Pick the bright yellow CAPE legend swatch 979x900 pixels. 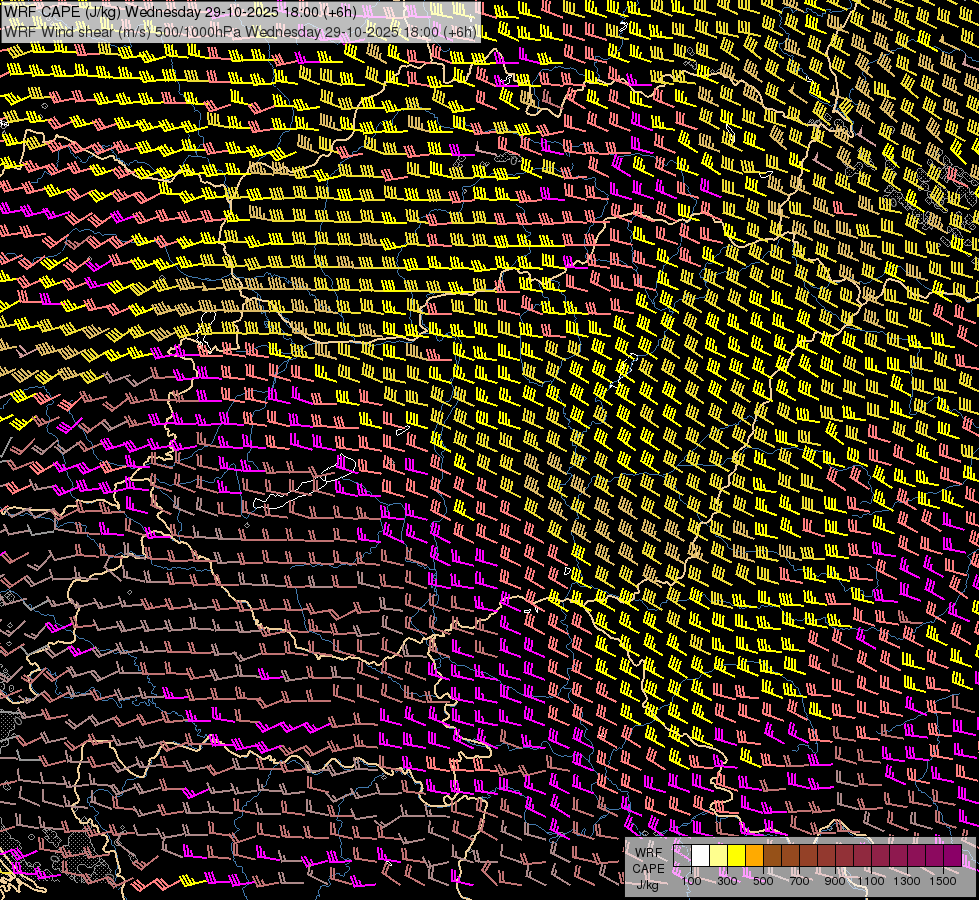(x=737, y=856)
